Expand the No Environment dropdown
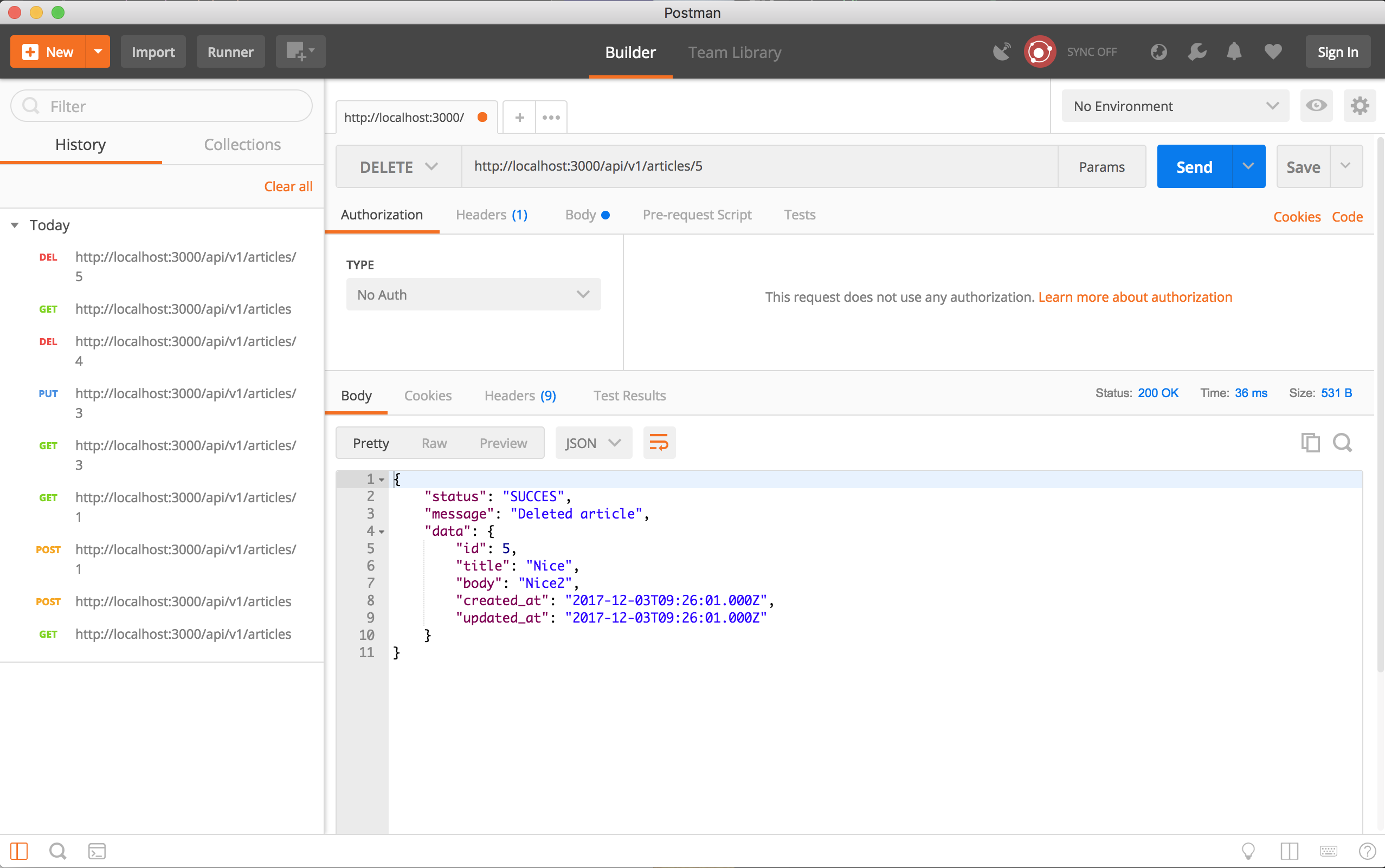The width and height of the screenshot is (1385, 868). coord(1175,106)
